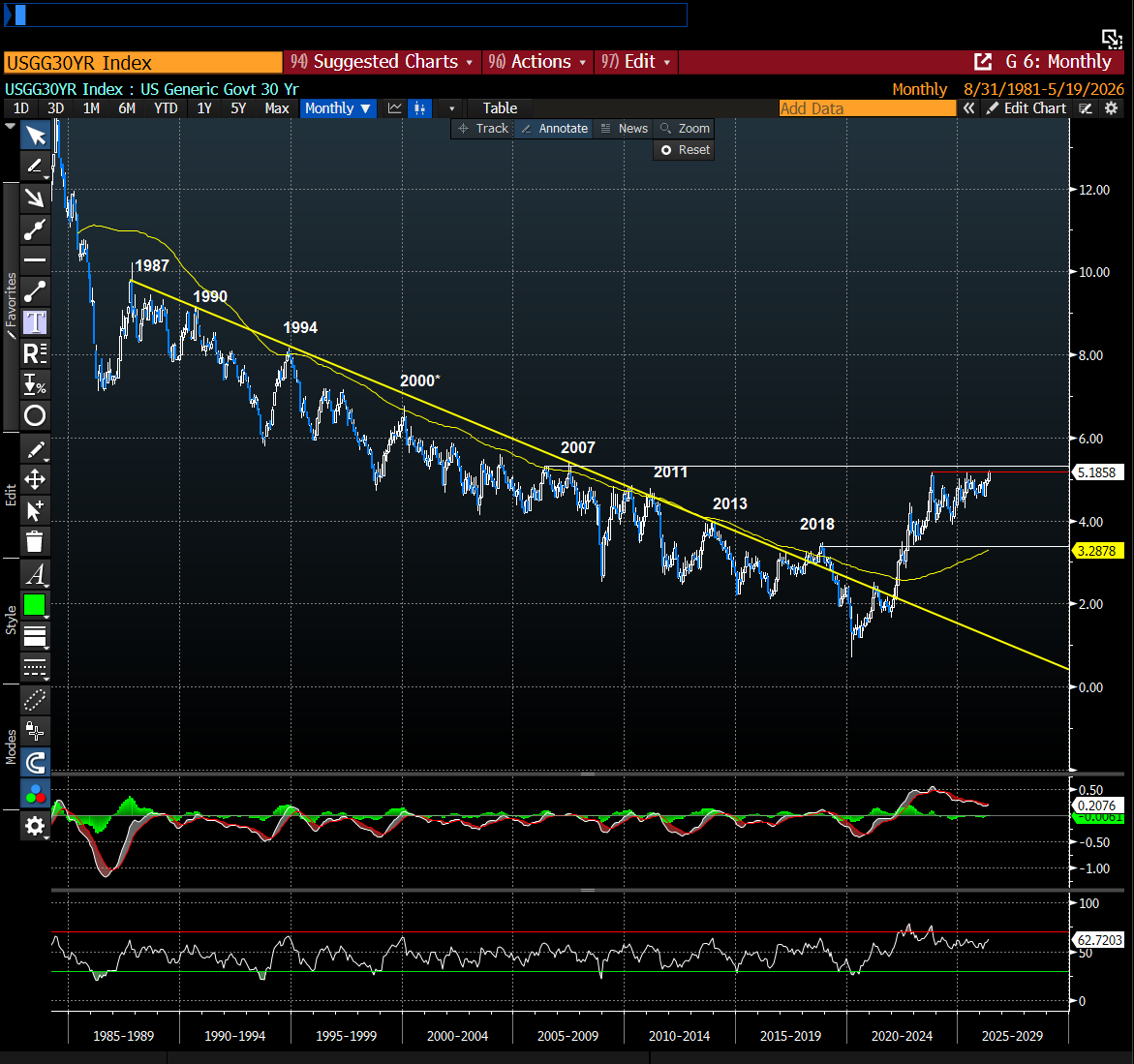The width and height of the screenshot is (1134, 1064).
Task: Click the 62.7203 RSI value label
Action: point(1097,940)
